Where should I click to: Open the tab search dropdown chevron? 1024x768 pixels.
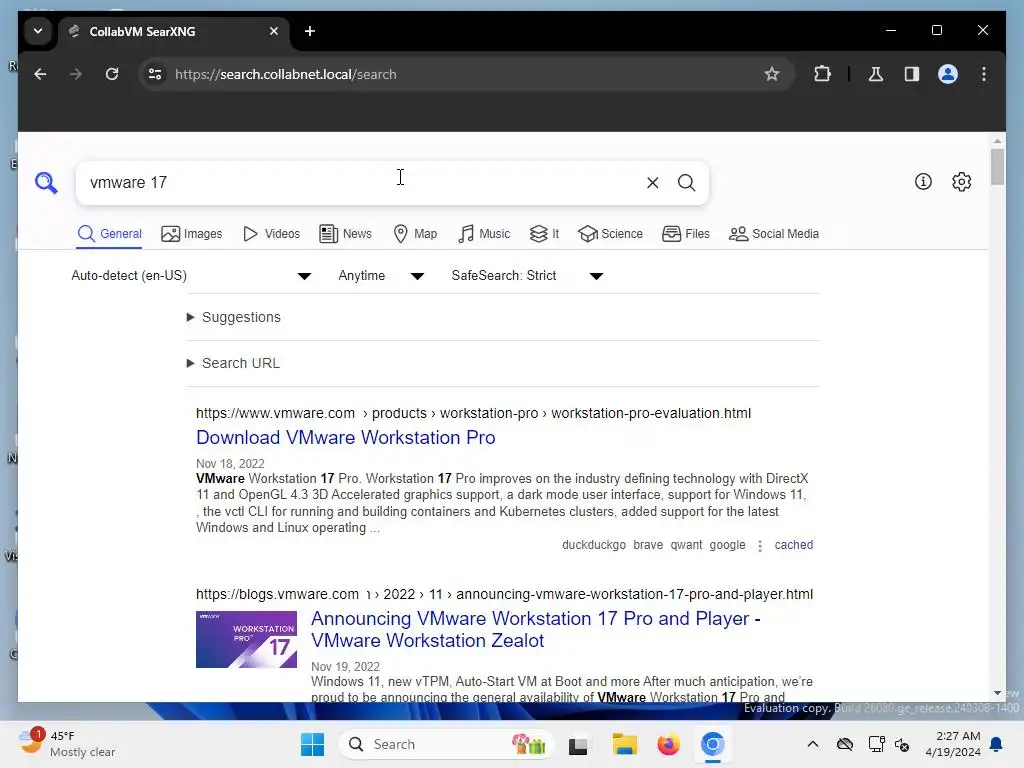(x=38, y=31)
